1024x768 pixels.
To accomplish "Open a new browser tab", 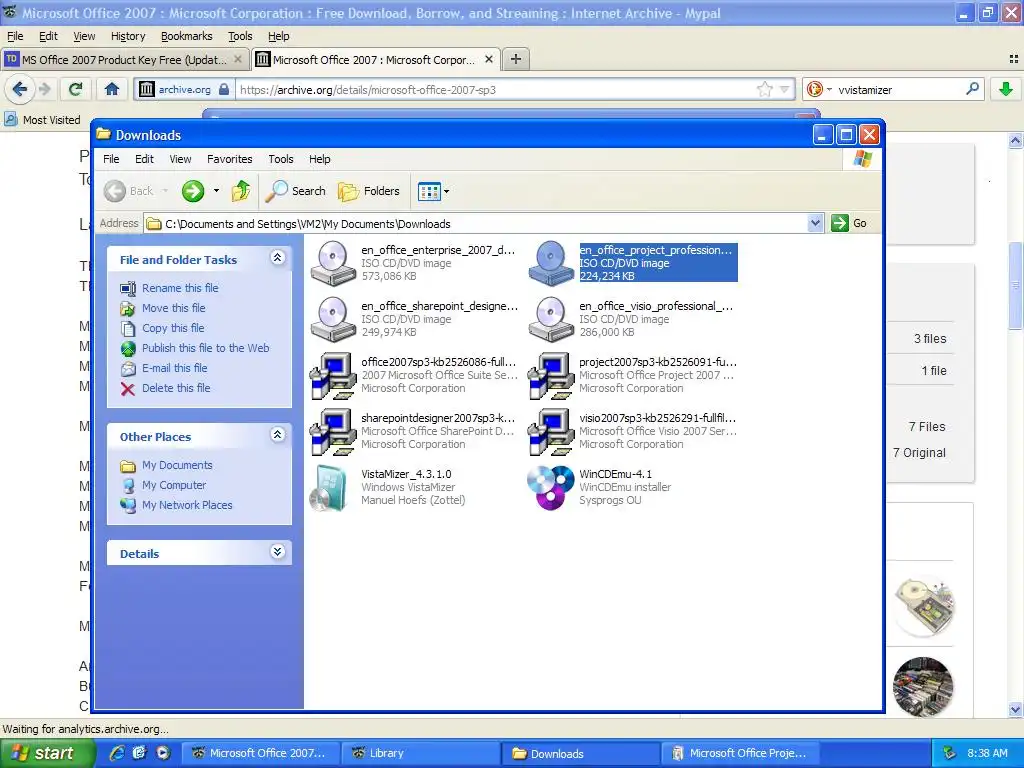I will tap(516, 59).
